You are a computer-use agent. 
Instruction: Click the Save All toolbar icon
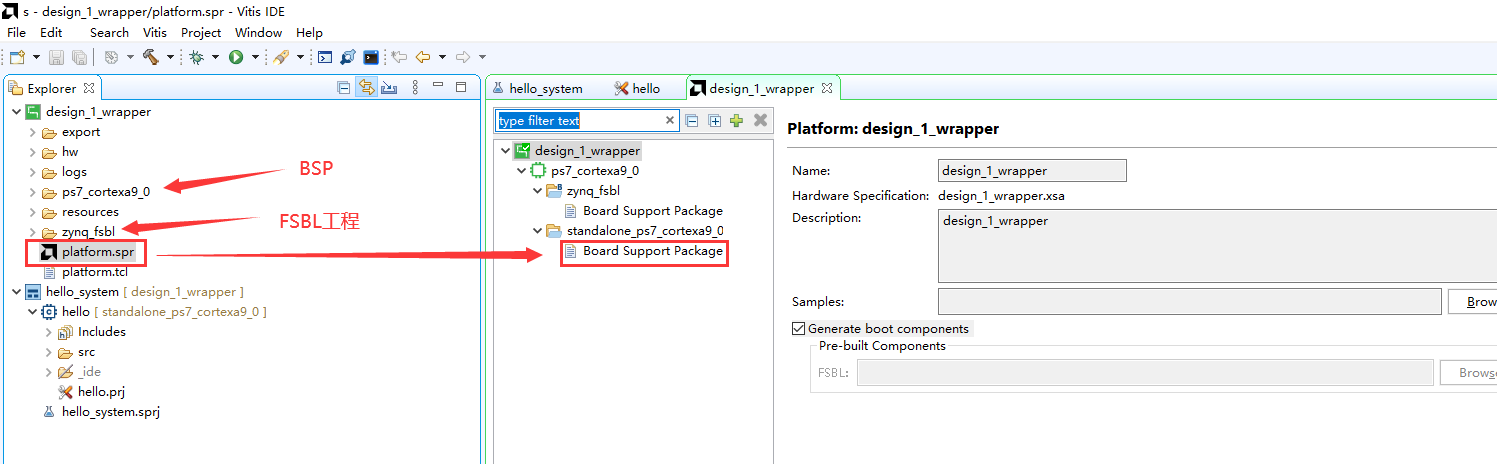click(x=78, y=57)
